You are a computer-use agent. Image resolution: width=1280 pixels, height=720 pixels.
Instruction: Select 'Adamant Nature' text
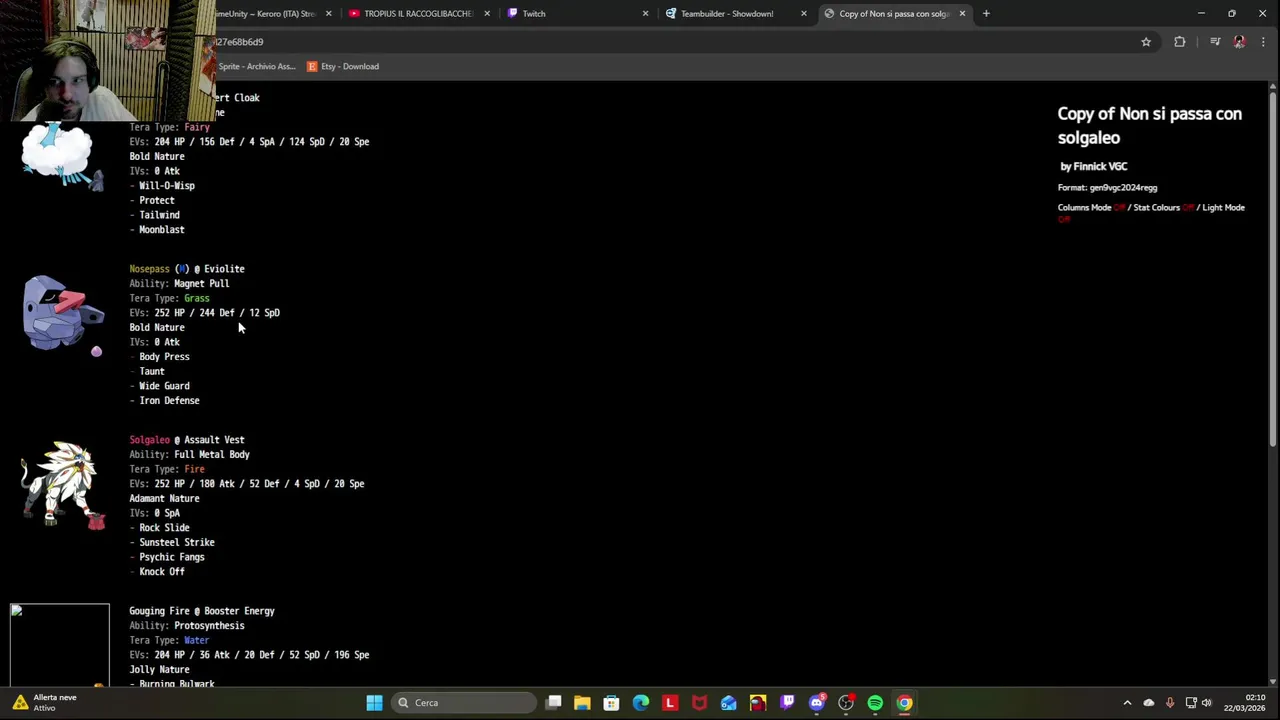coord(164,499)
